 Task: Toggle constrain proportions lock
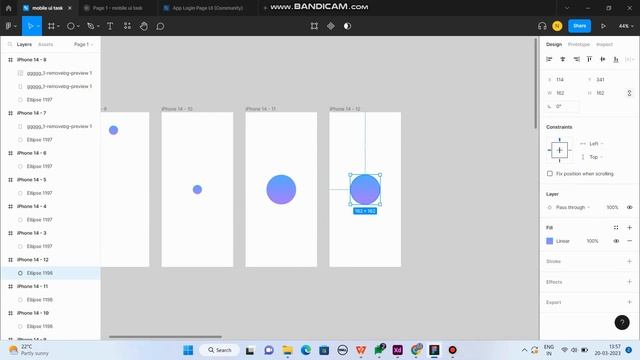(629, 93)
